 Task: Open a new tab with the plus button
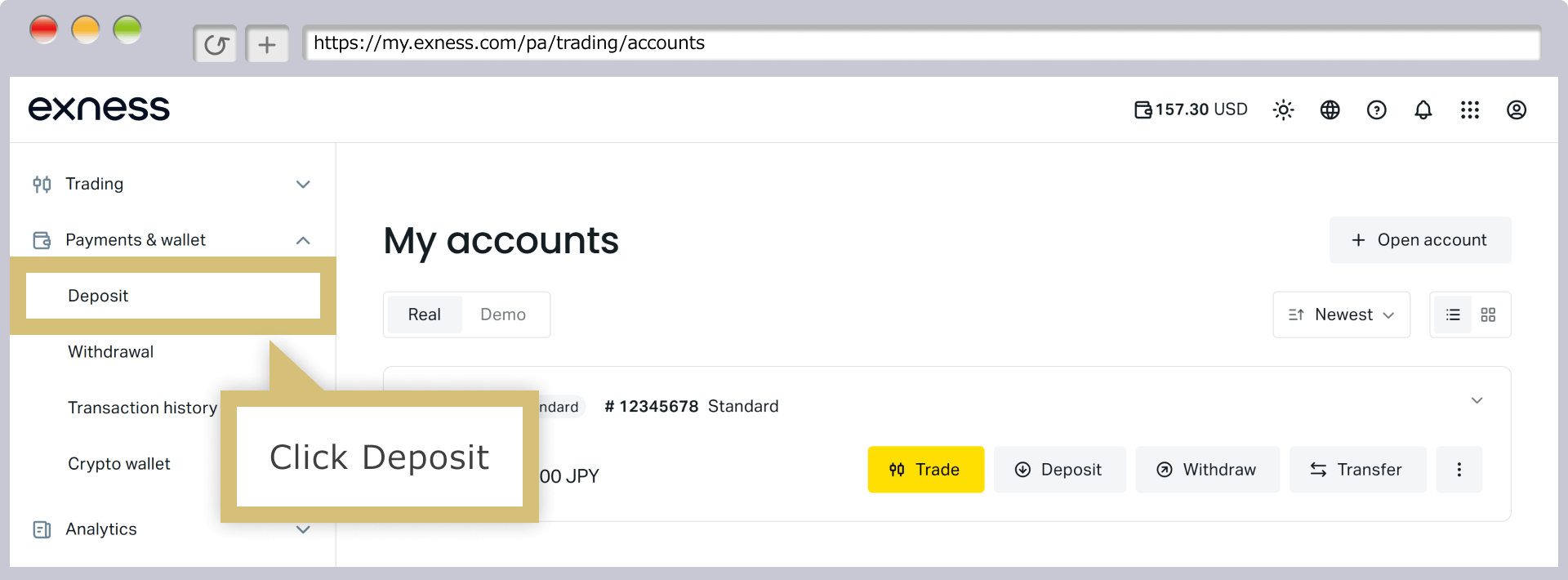(x=267, y=44)
